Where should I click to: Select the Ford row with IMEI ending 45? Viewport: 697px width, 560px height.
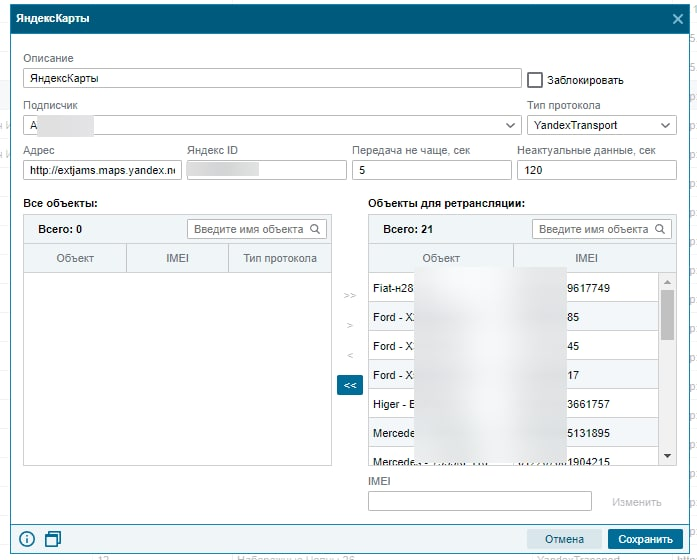point(513,346)
